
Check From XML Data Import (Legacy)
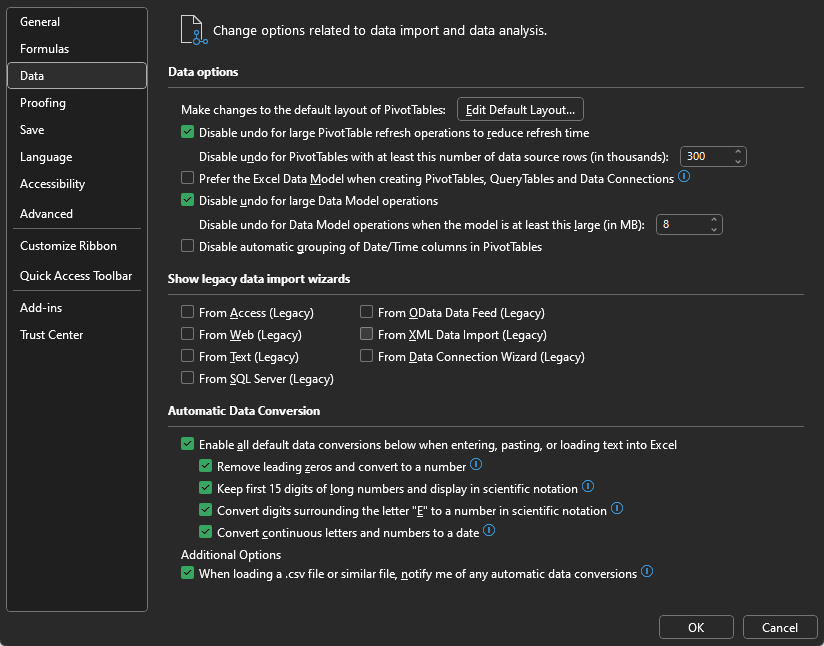[x=366, y=334]
